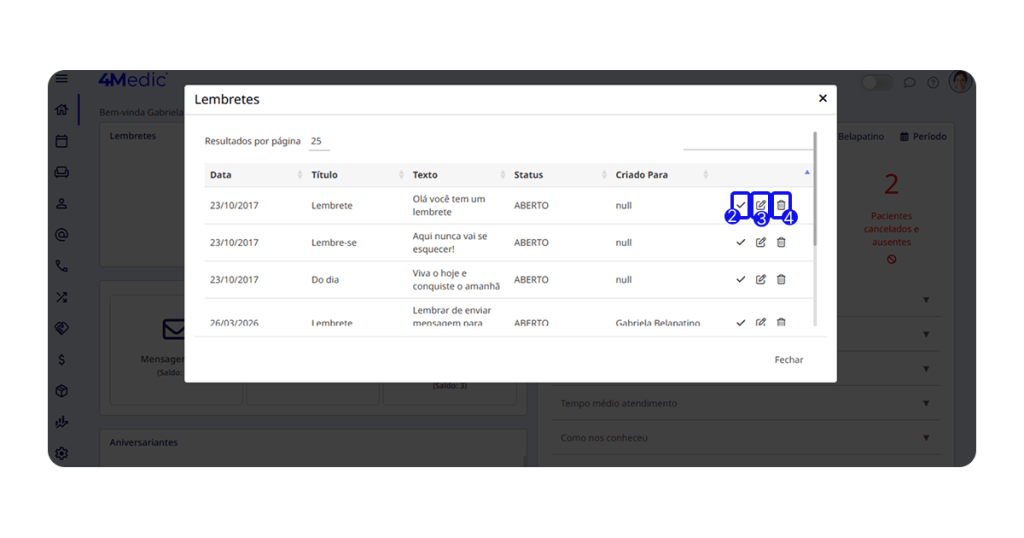The width and height of the screenshot is (1024, 538).
Task: Expand the Tempo médio atendimento panel
Action: point(926,403)
